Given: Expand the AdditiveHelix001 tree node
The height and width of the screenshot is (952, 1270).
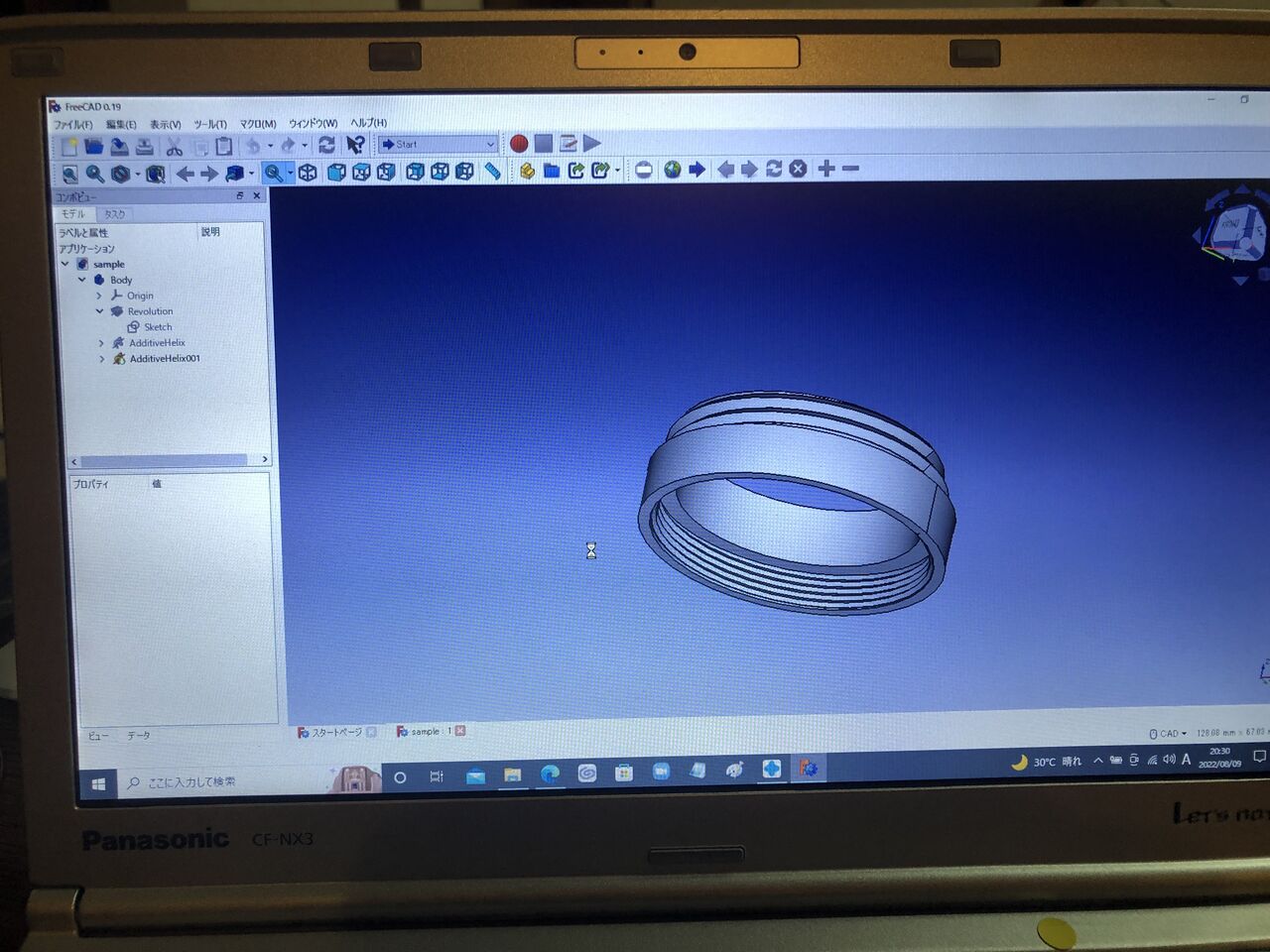Looking at the screenshot, I should tap(101, 359).
